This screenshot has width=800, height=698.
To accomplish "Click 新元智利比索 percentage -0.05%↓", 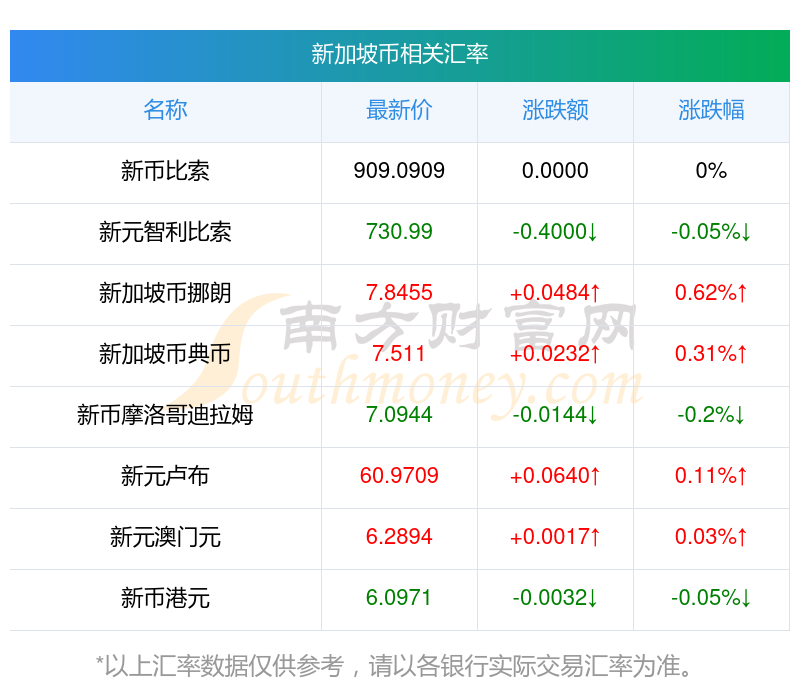I will 711,232.
